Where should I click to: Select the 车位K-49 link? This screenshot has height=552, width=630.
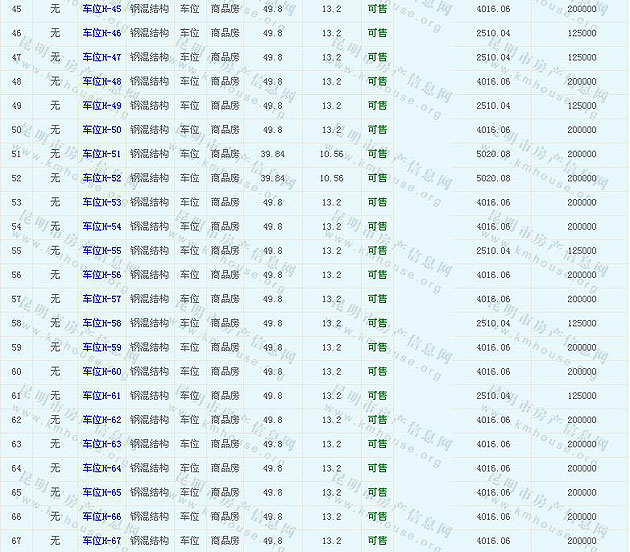click(101, 106)
